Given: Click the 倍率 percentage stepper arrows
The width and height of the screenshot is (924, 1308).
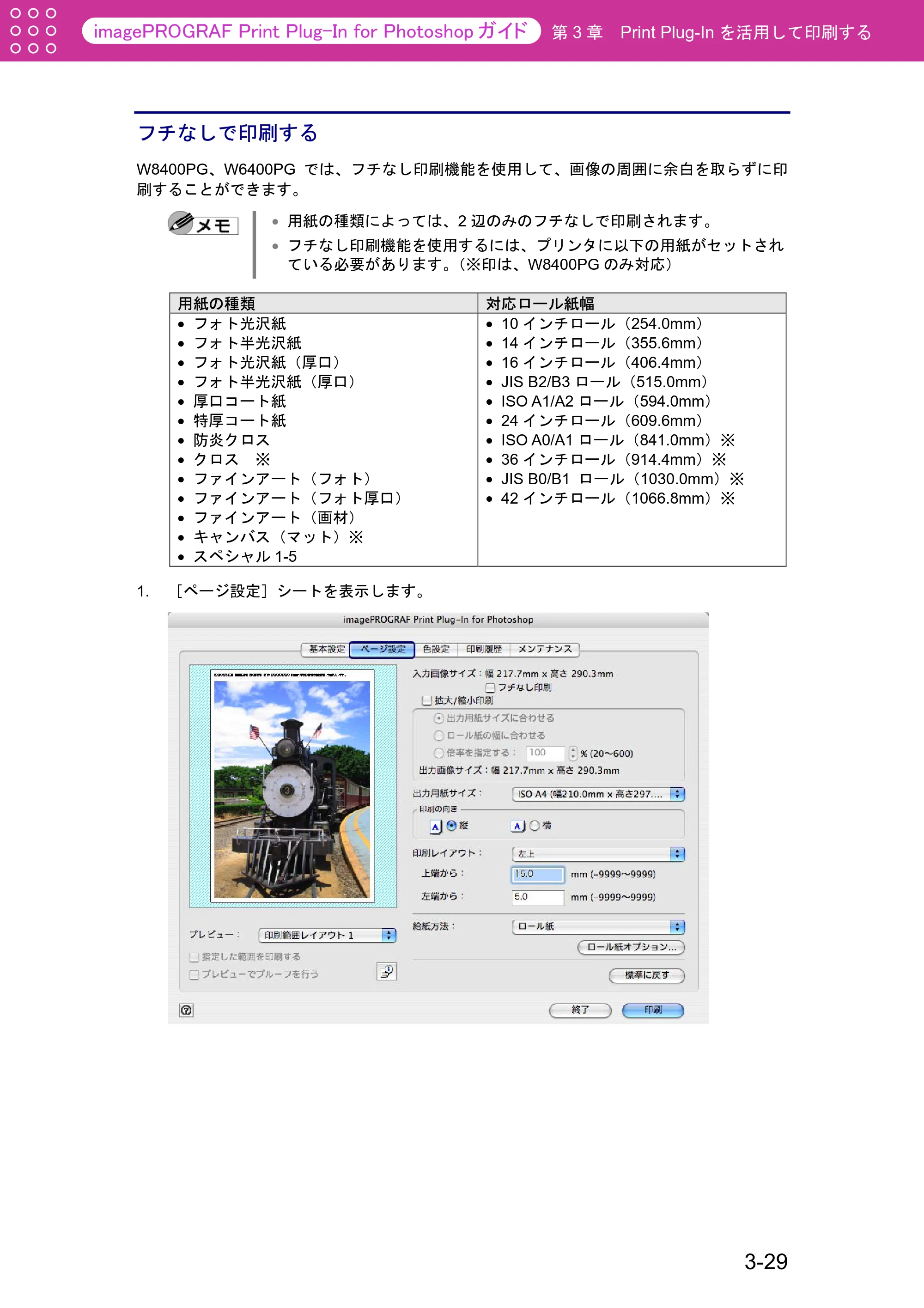Looking at the screenshot, I should point(573,753).
